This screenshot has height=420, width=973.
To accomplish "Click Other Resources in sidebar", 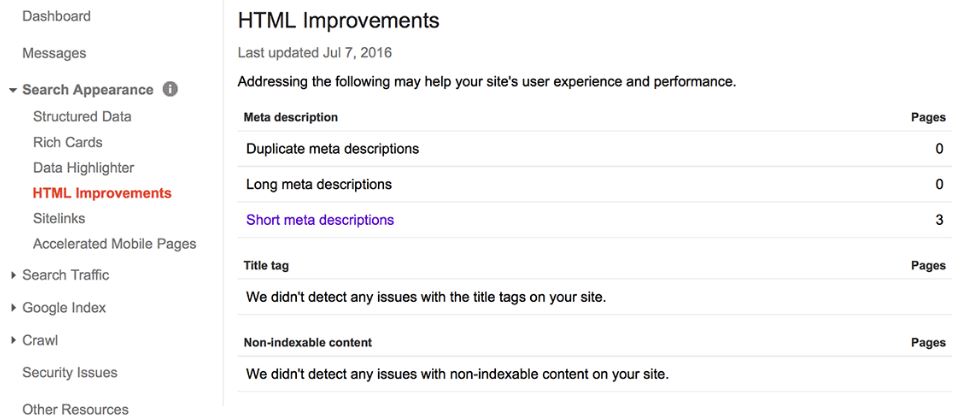I will (x=75, y=409).
